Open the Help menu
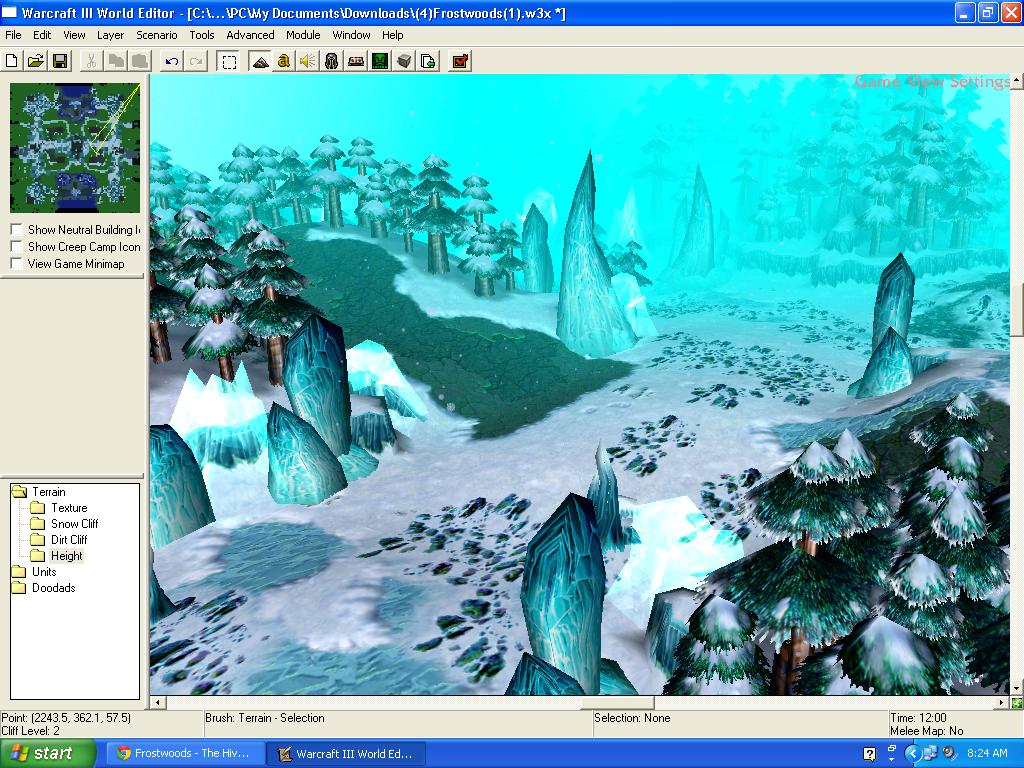 392,35
